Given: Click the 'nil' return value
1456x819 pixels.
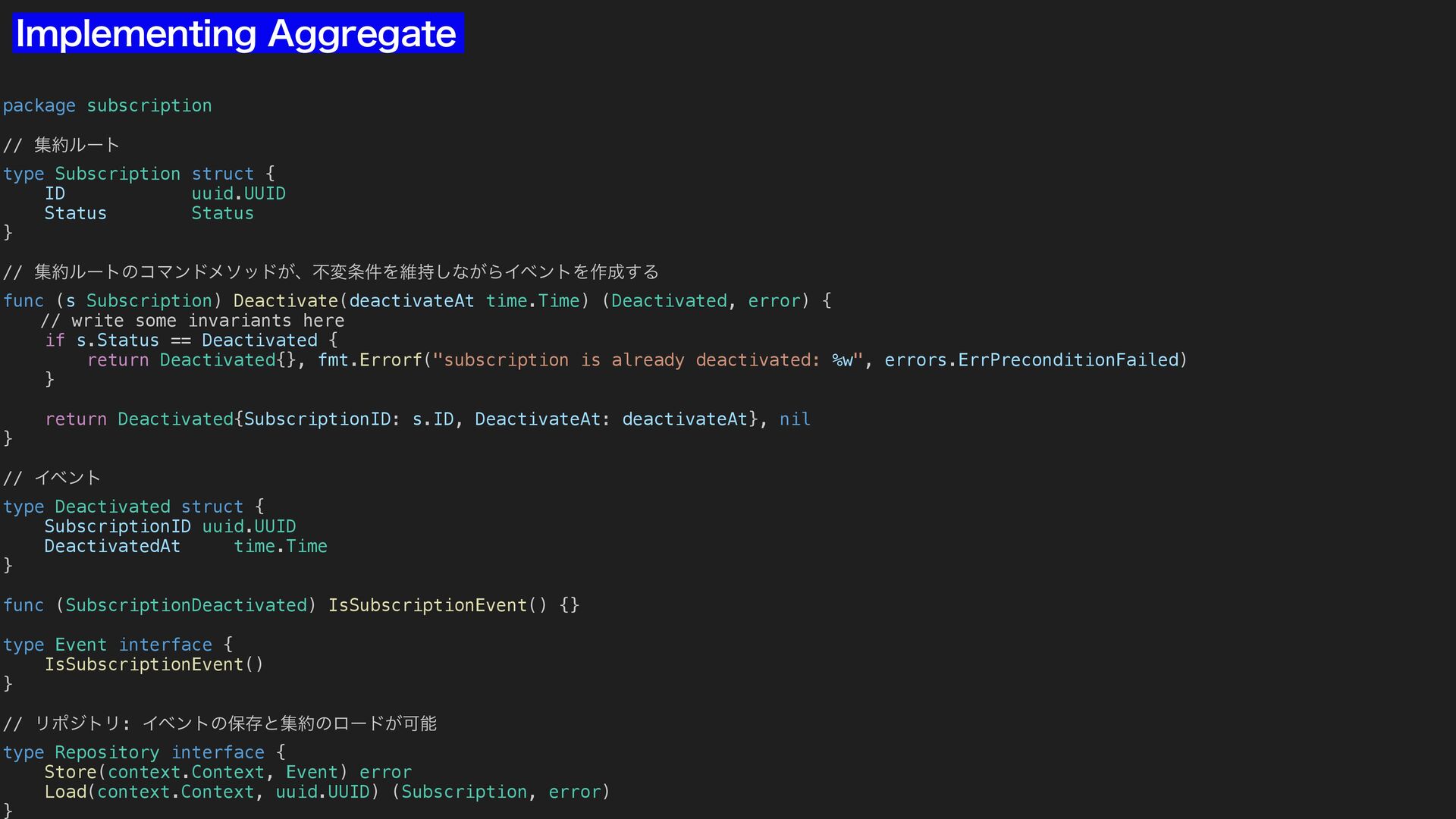Looking at the screenshot, I should click(x=795, y=419).
